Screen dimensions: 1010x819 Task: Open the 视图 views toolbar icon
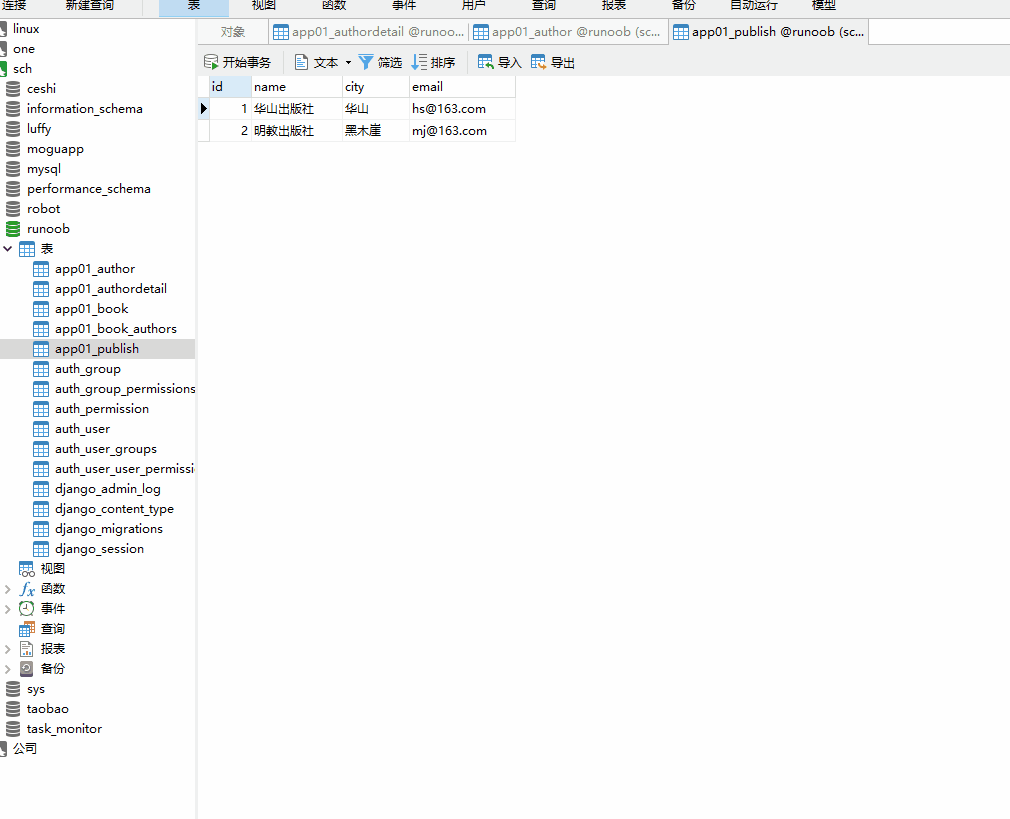pyautogui.click(x=263, y=7)
